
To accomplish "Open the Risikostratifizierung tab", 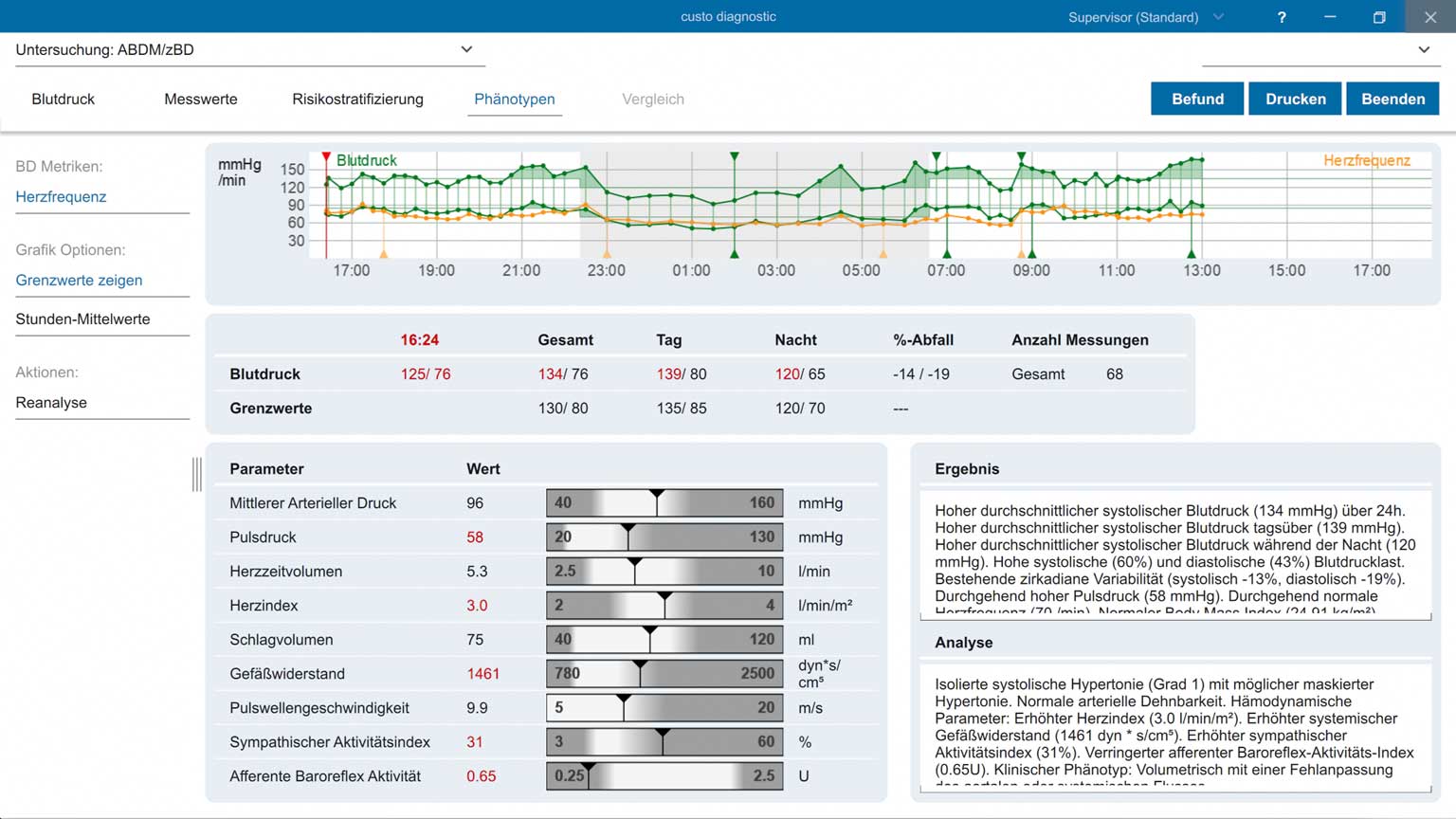I will 357,99.
